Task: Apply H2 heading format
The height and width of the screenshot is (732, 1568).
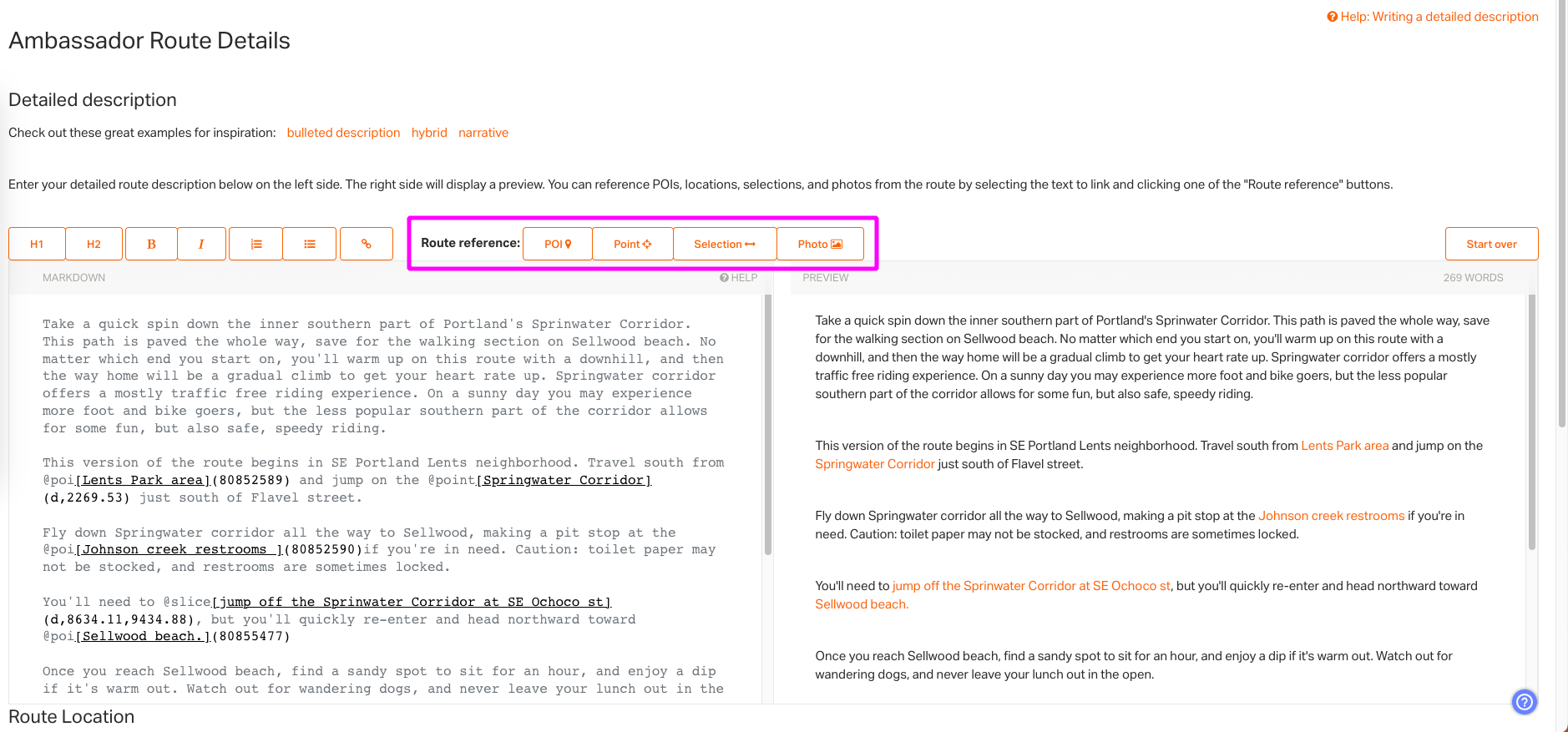Action: [94, 244]
